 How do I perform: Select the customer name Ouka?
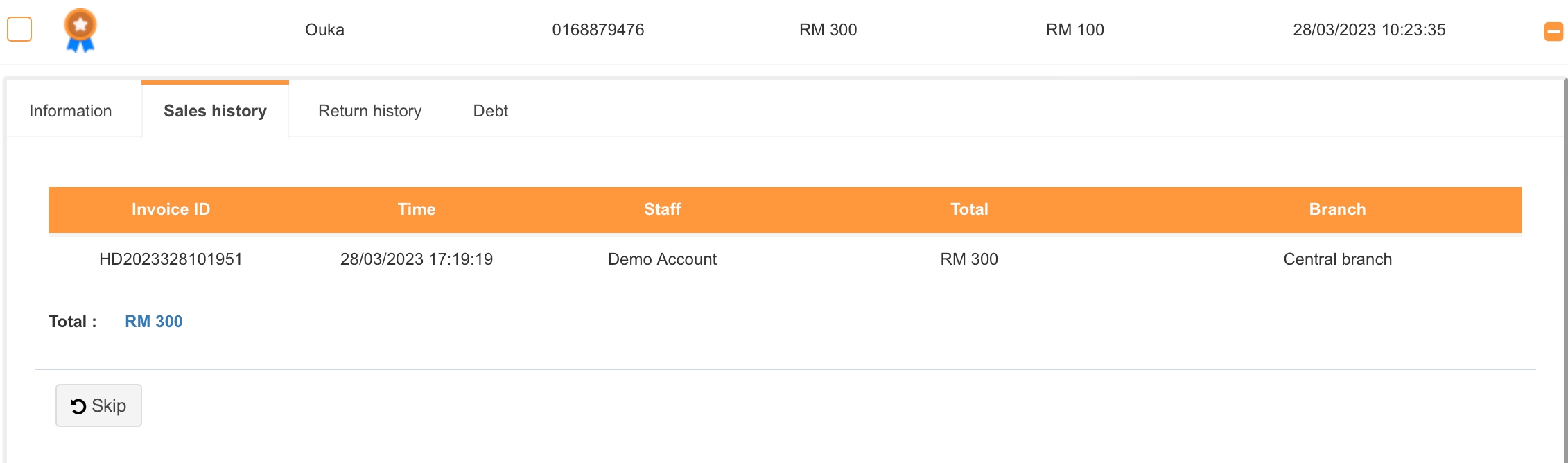tap(324, 30)
